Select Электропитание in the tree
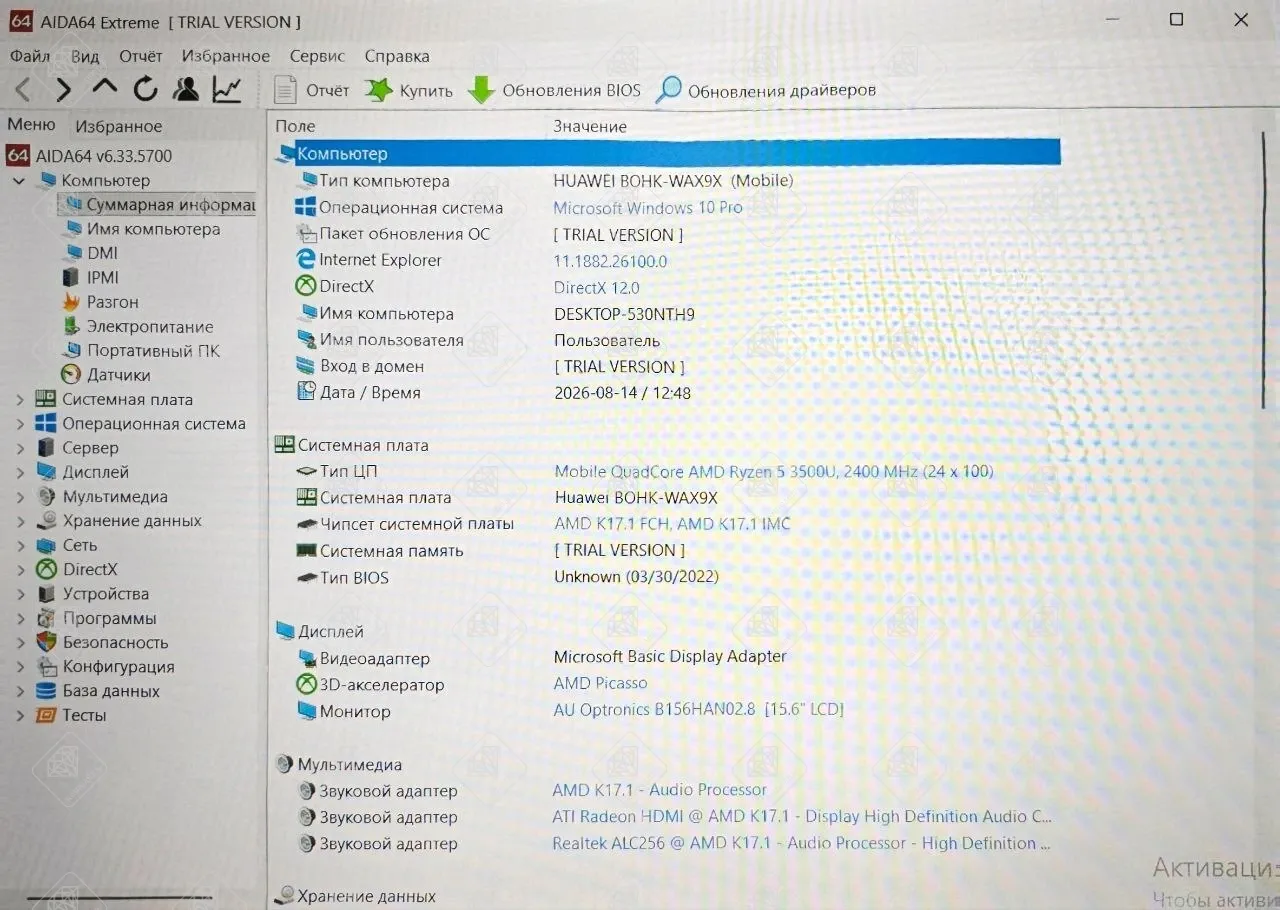This screenshot has height=910, width=1280. [138, 327]
